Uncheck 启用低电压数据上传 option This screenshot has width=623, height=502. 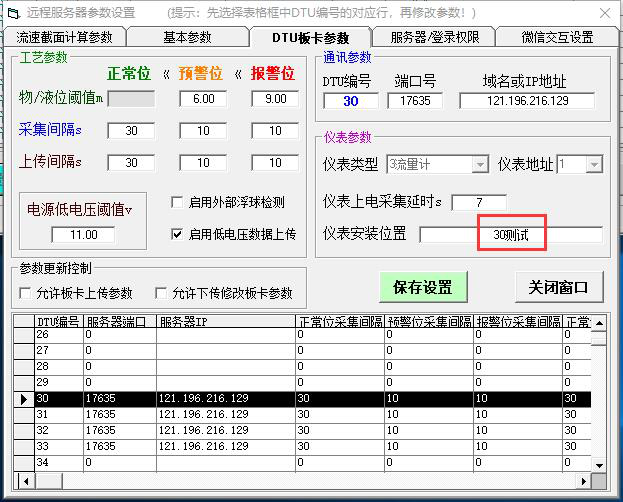coord(177,234)
